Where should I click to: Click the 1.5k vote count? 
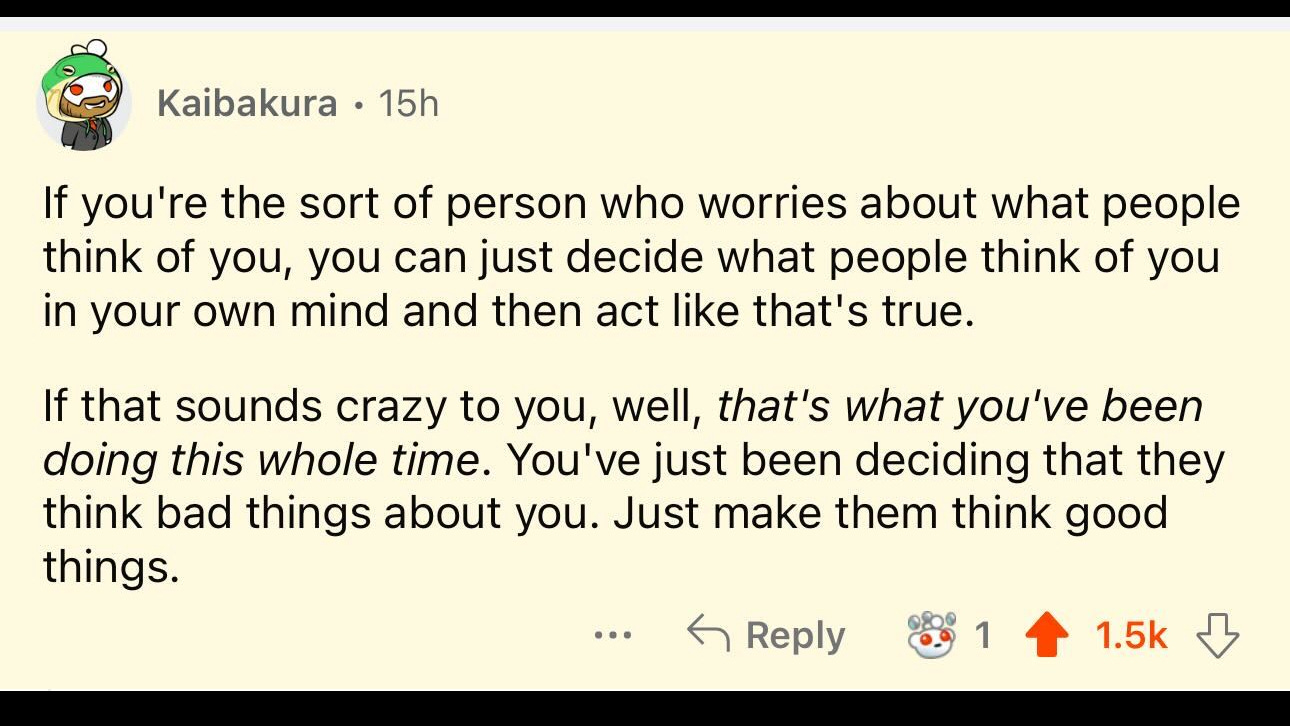(x=1131, y=633)
